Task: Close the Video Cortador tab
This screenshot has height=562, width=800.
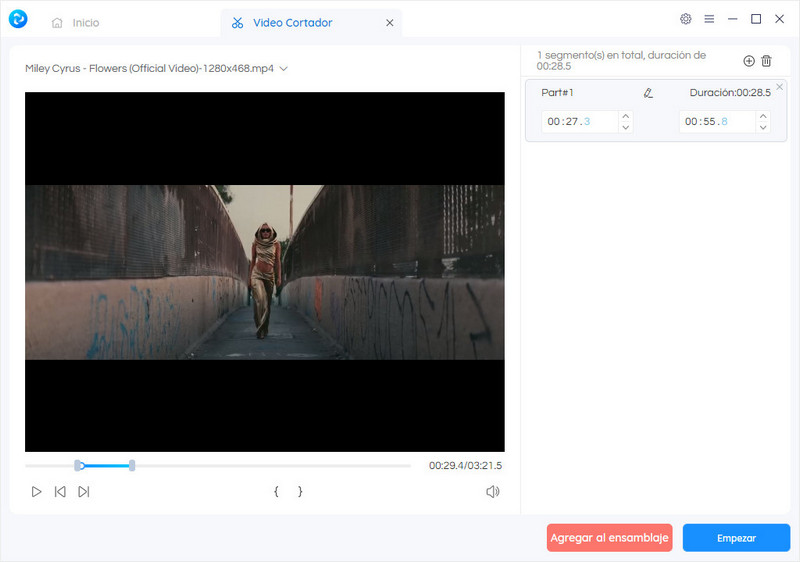Action: (389, 23)
